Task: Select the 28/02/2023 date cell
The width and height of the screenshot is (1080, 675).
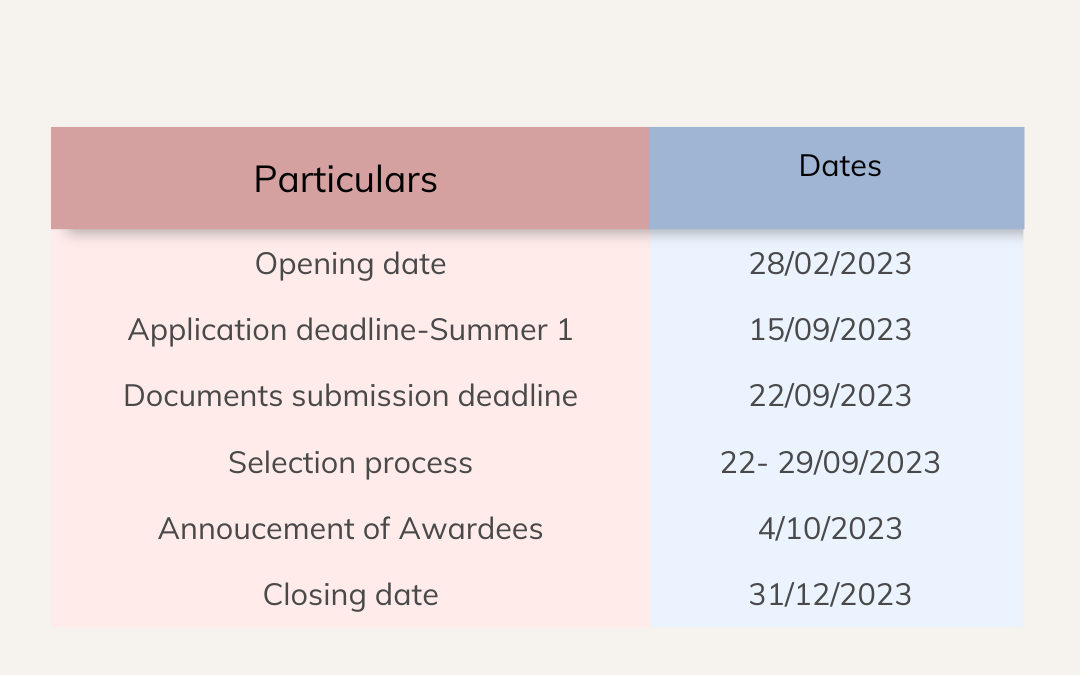Action: tap(830, 264)
